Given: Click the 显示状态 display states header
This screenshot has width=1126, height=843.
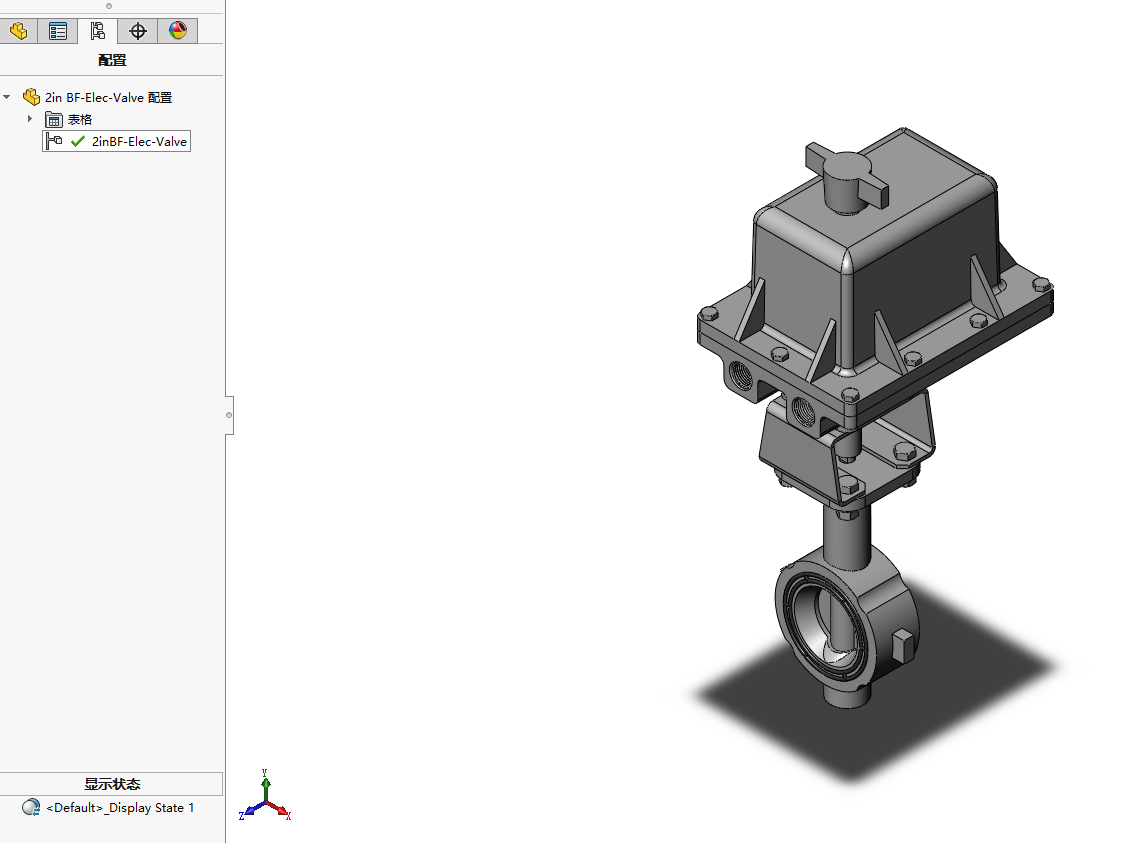Looking at the screenshot, I should coord(112,784).
